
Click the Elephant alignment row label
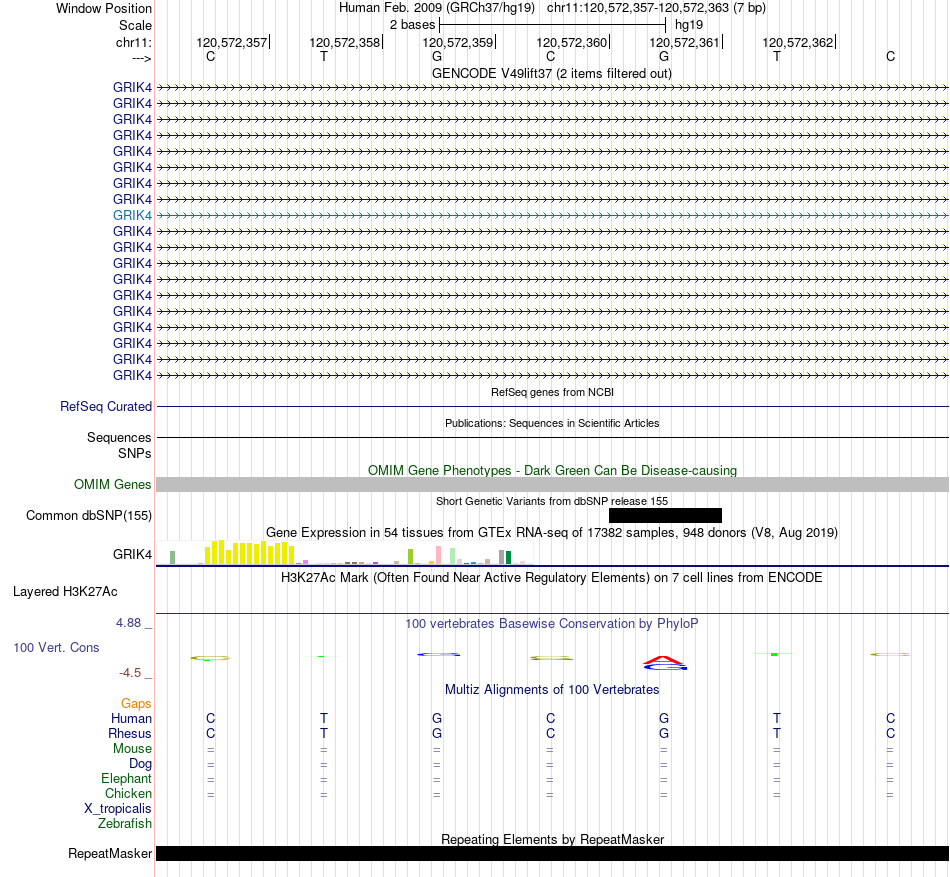[x=126, y=778]
